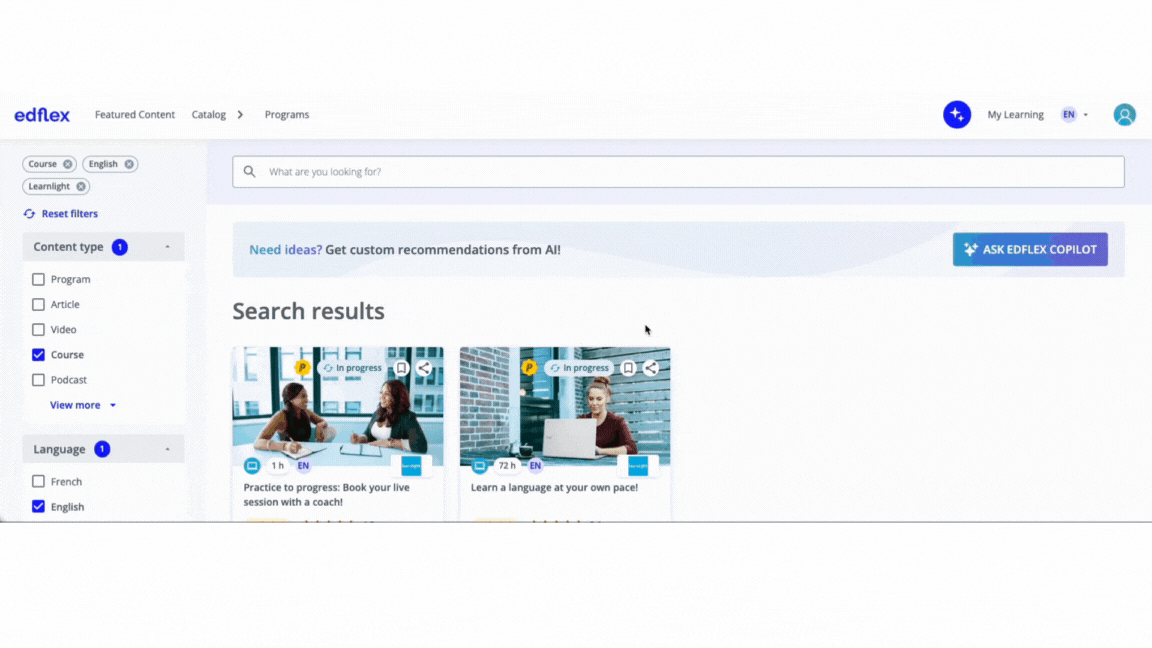
Task: Open Featured Content page
Action: (x=134, y=115)
